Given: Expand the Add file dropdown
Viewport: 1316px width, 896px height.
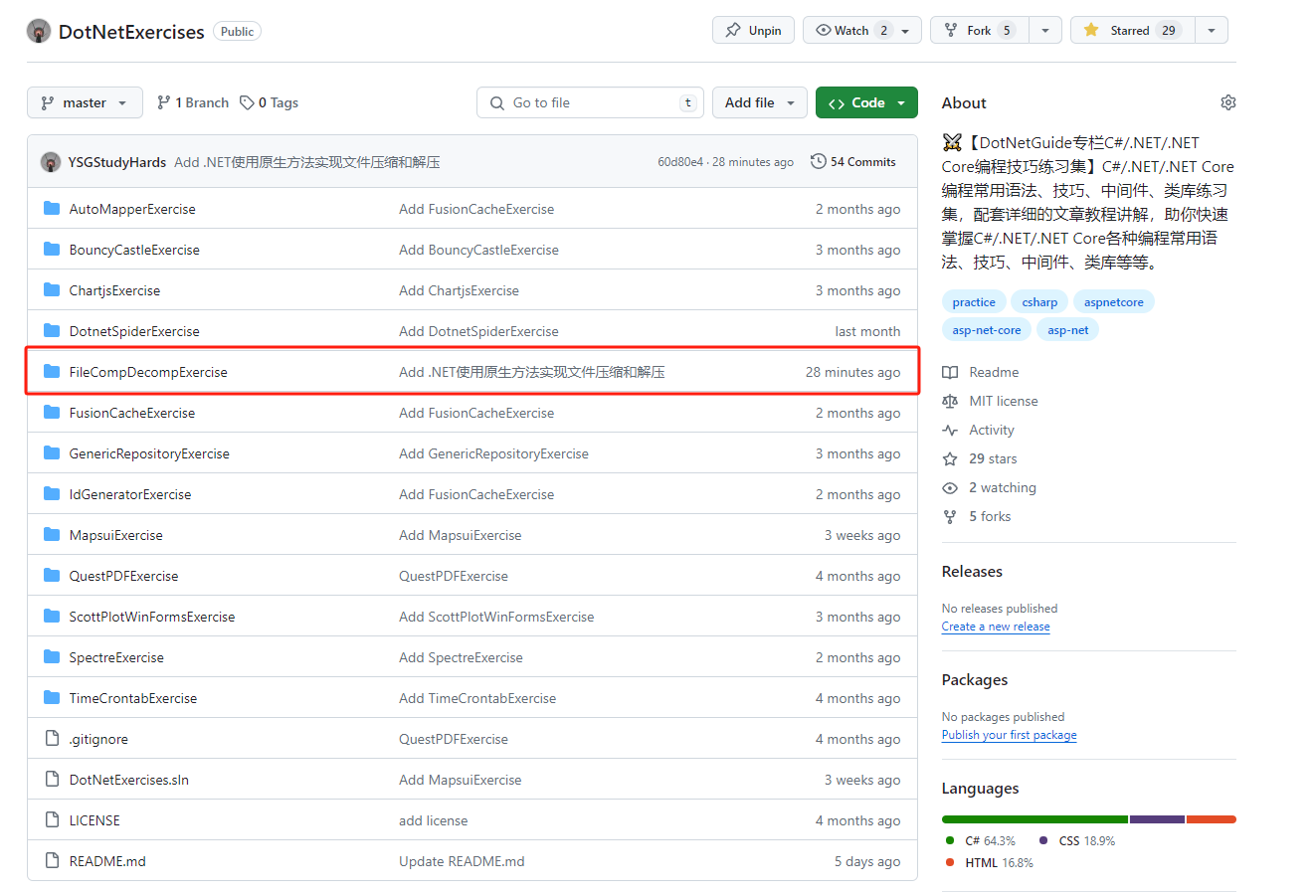Looking at the screenshot, I should click(760, 102).
